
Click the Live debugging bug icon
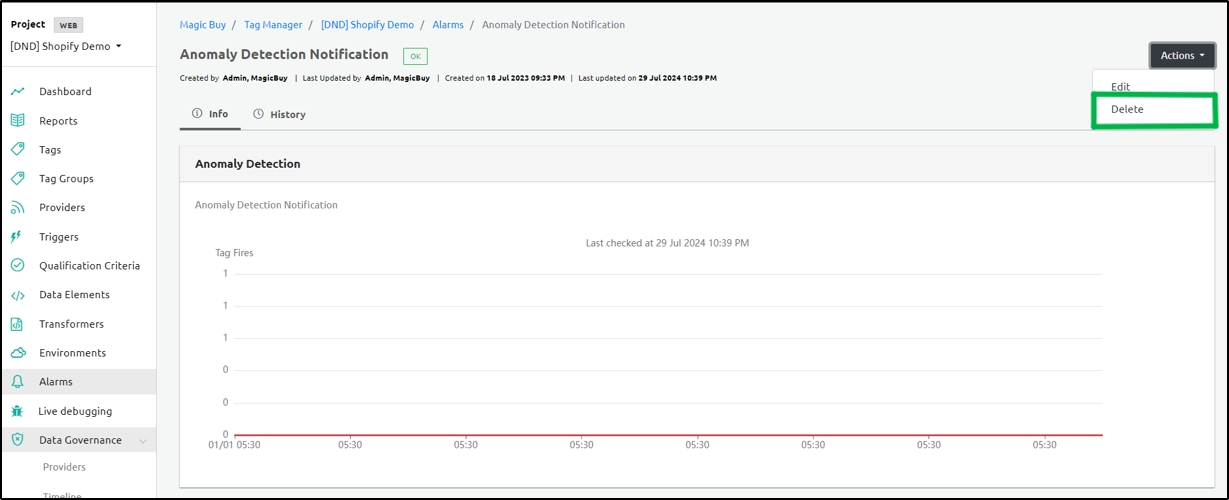pyautogui.click(x=17, y=411)
